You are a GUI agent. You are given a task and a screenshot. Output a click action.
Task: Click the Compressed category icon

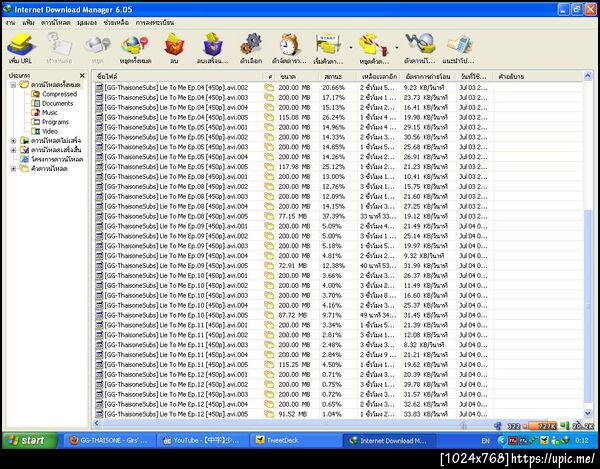click(x=36, y=94)
